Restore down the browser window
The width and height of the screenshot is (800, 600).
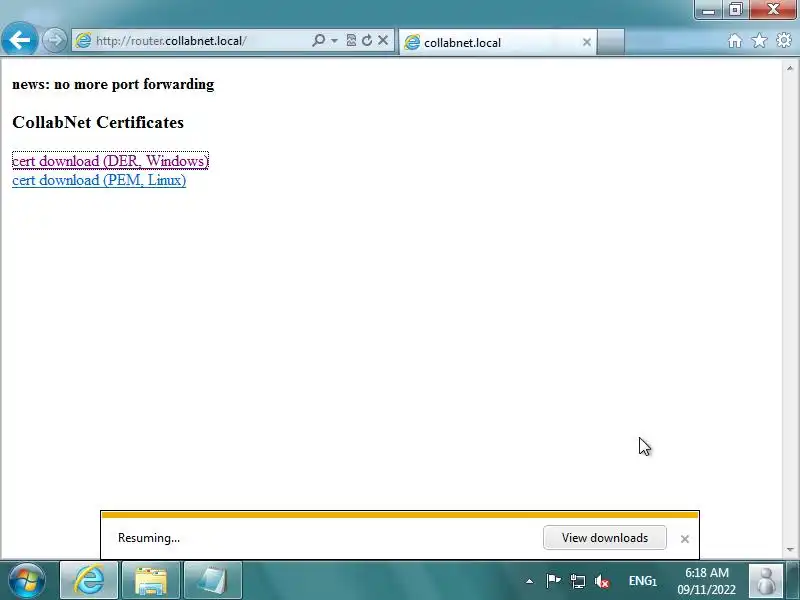735,10
